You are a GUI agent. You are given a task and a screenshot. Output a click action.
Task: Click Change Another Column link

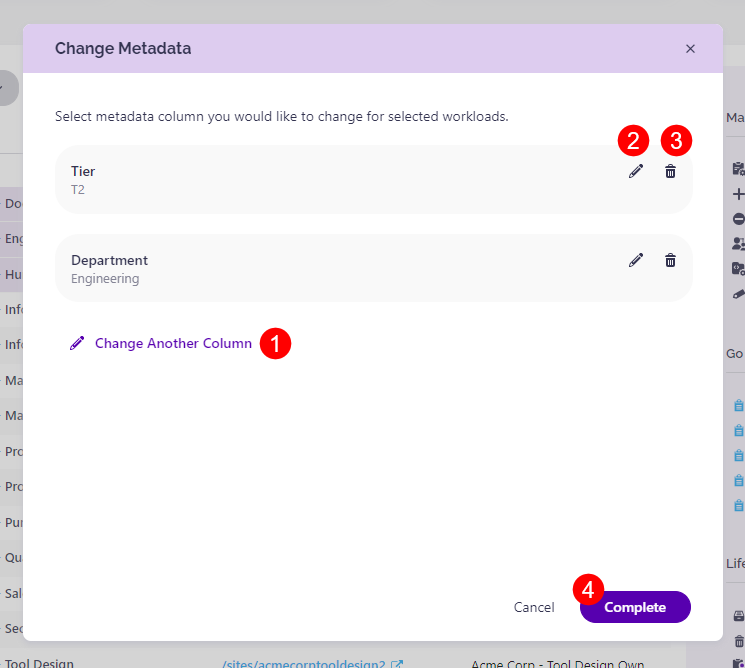pos(173,343)
